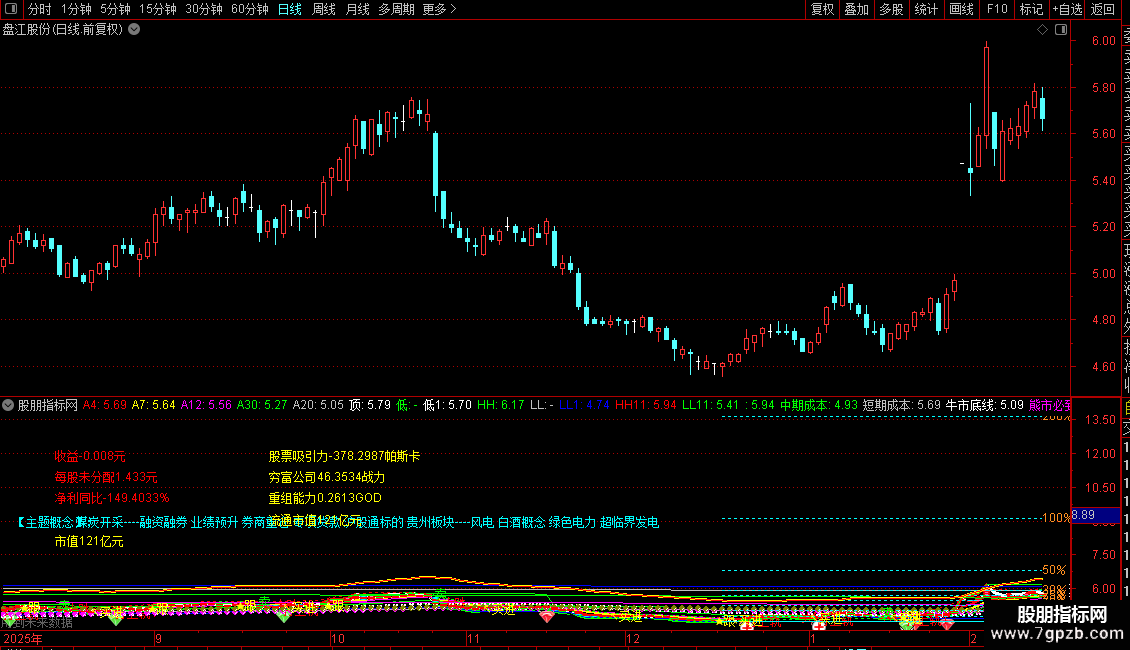Select the 60分钟 period tab

tap(250, 9)
